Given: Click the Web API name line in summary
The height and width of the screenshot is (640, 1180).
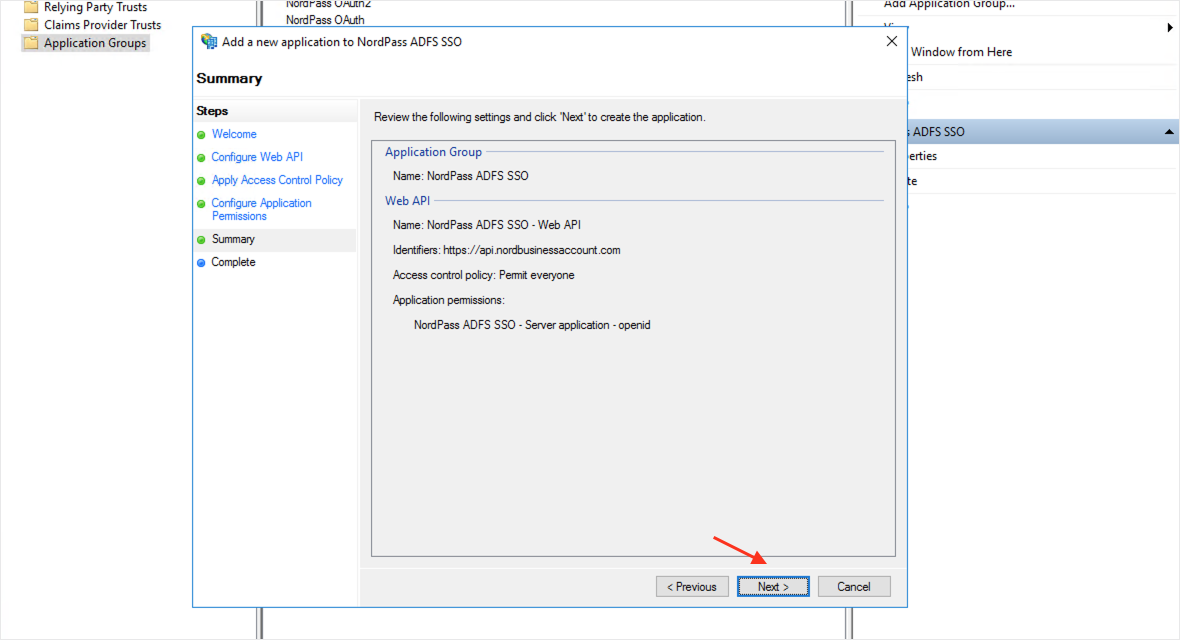Looking at the screenshot, I should click(486, 225).
